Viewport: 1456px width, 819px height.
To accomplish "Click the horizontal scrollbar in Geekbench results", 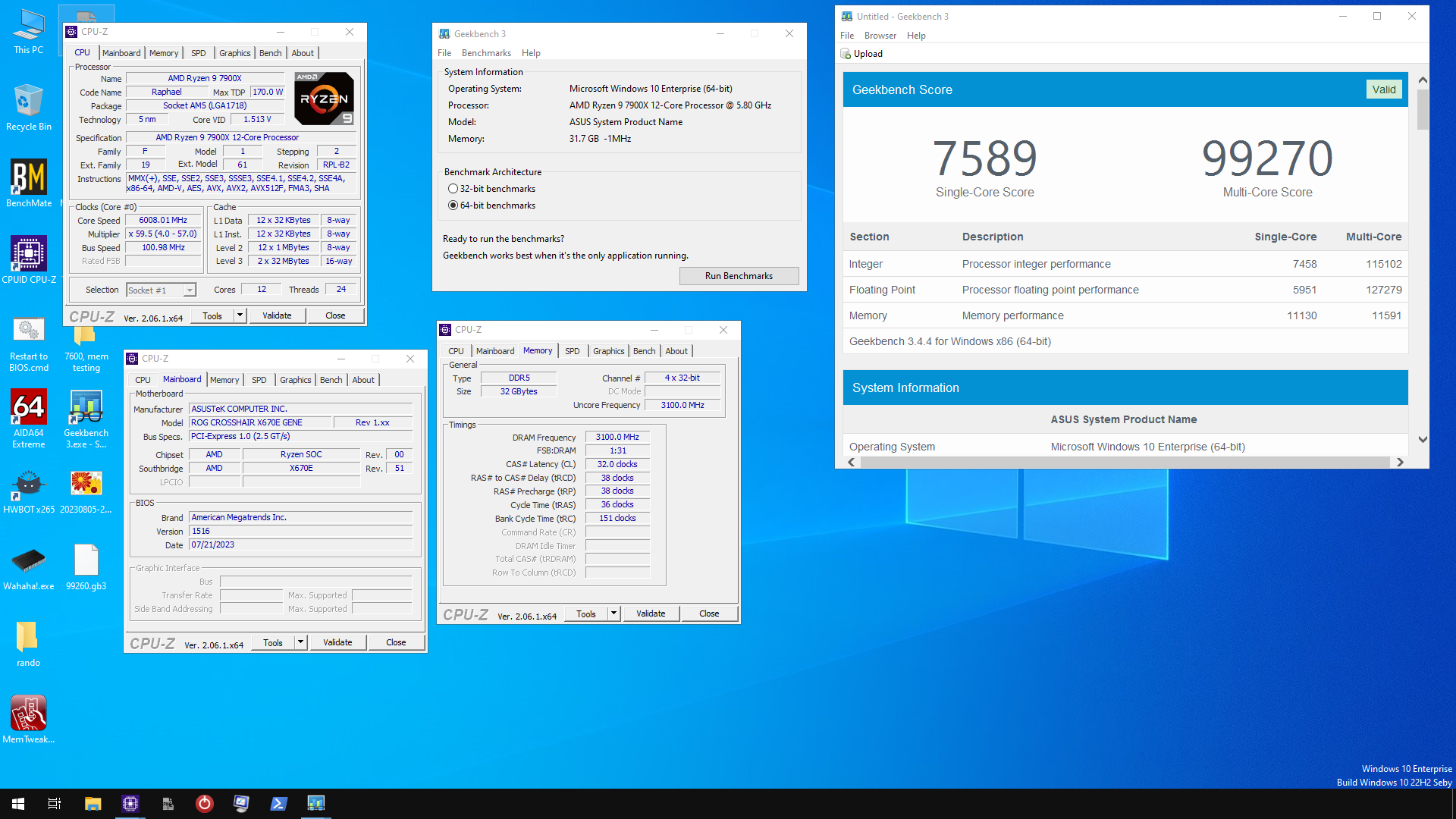I will click(x=1125, y=462).
